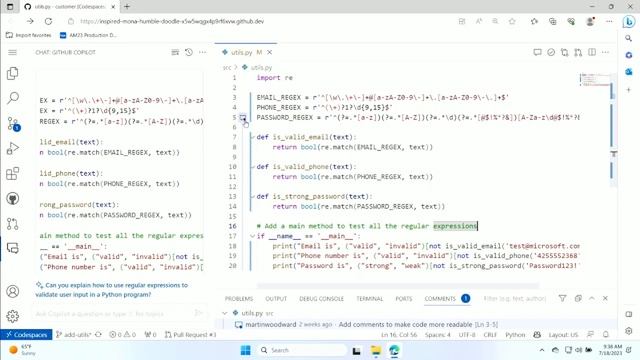Image resolution: width=640 pixels, height=360 pixels.
Task: Send the Copilot chat message
Action: point(198,313)
